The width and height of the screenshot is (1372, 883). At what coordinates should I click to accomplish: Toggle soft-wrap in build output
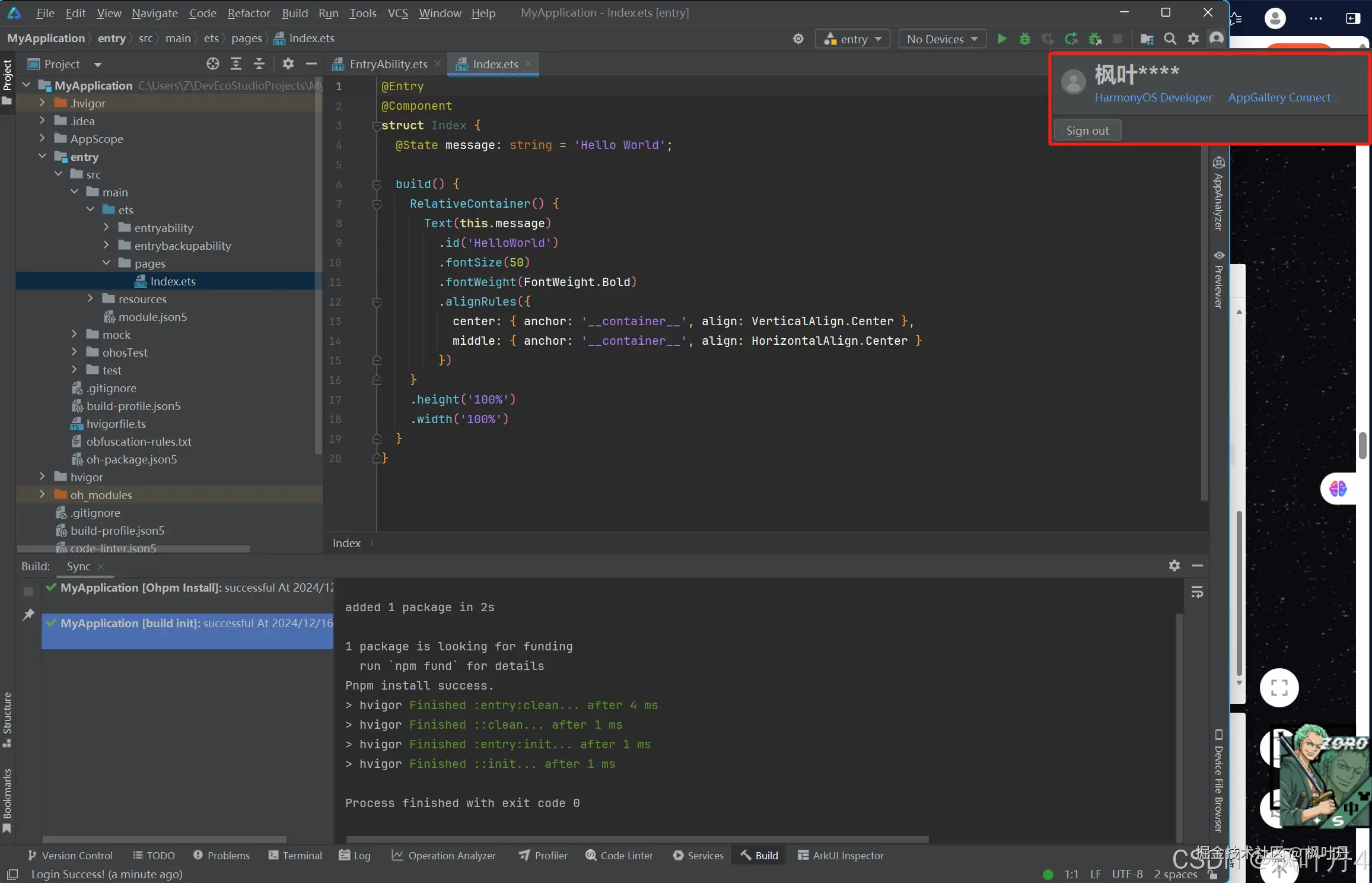(1197, 592)
